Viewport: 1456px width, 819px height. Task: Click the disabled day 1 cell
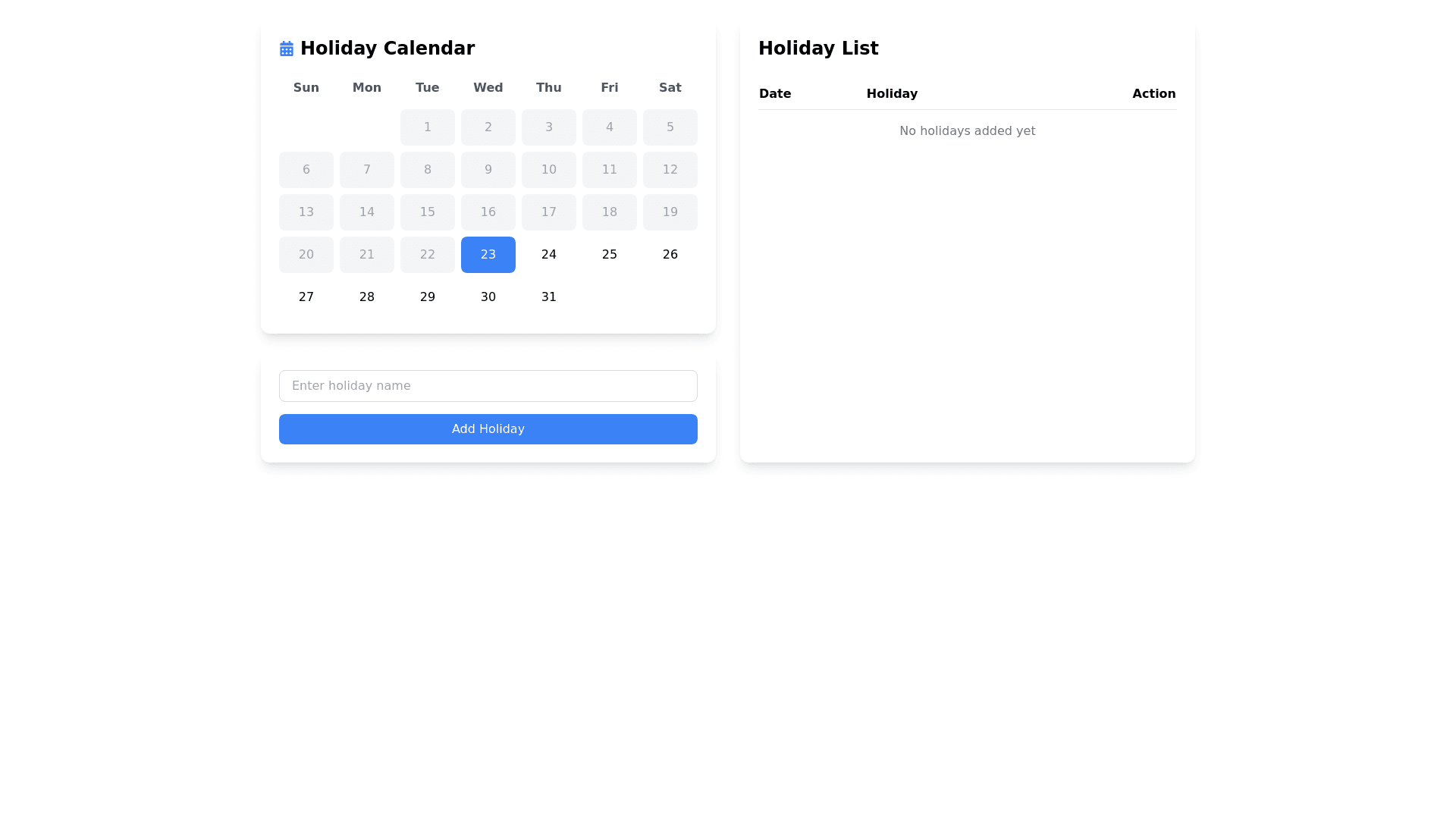tap(428, 127)
